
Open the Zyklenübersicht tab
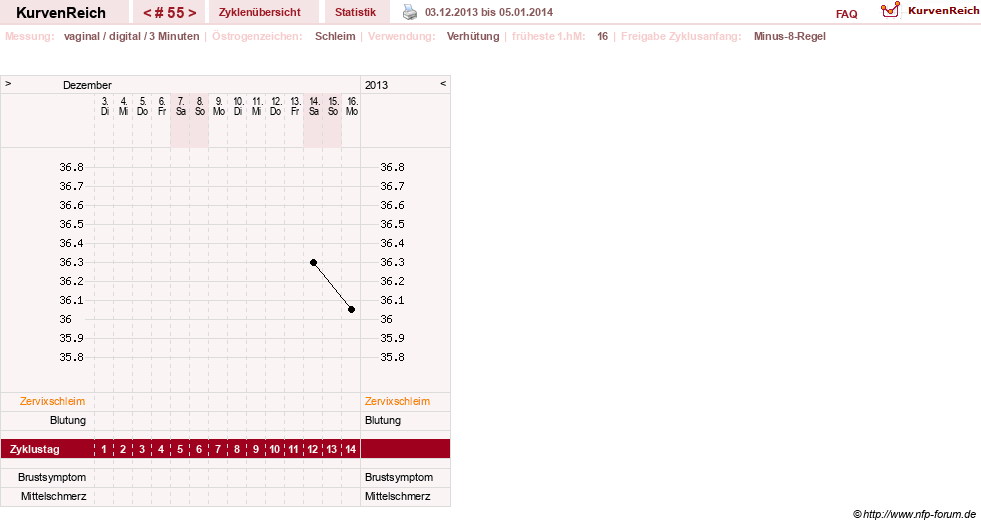tap(260, 12)
